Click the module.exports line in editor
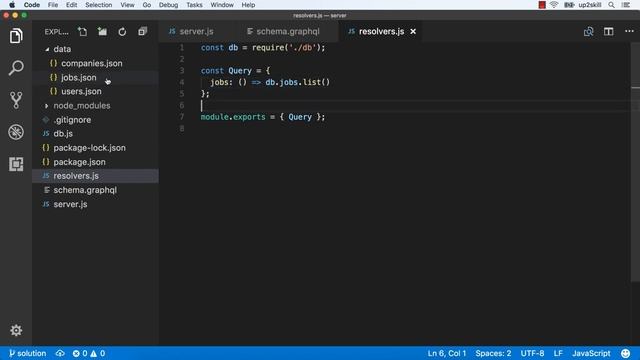Viewport: 640px width, 360px height. tap(263, 117)
